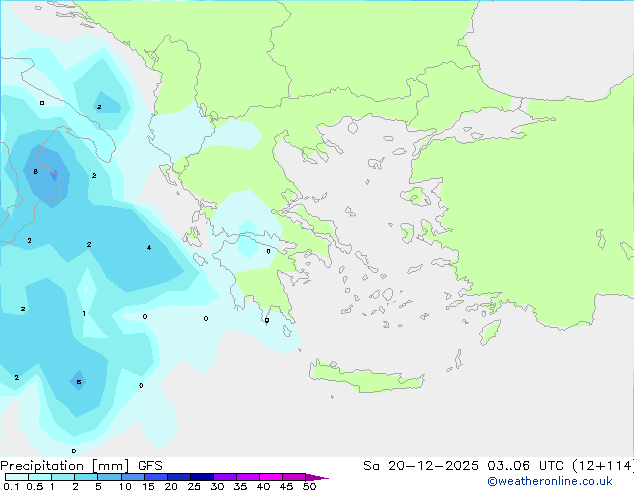Screen dimensions: 634x490
Task: Click the 30–35 mm purple legend swatch
Action: (225, 477)
